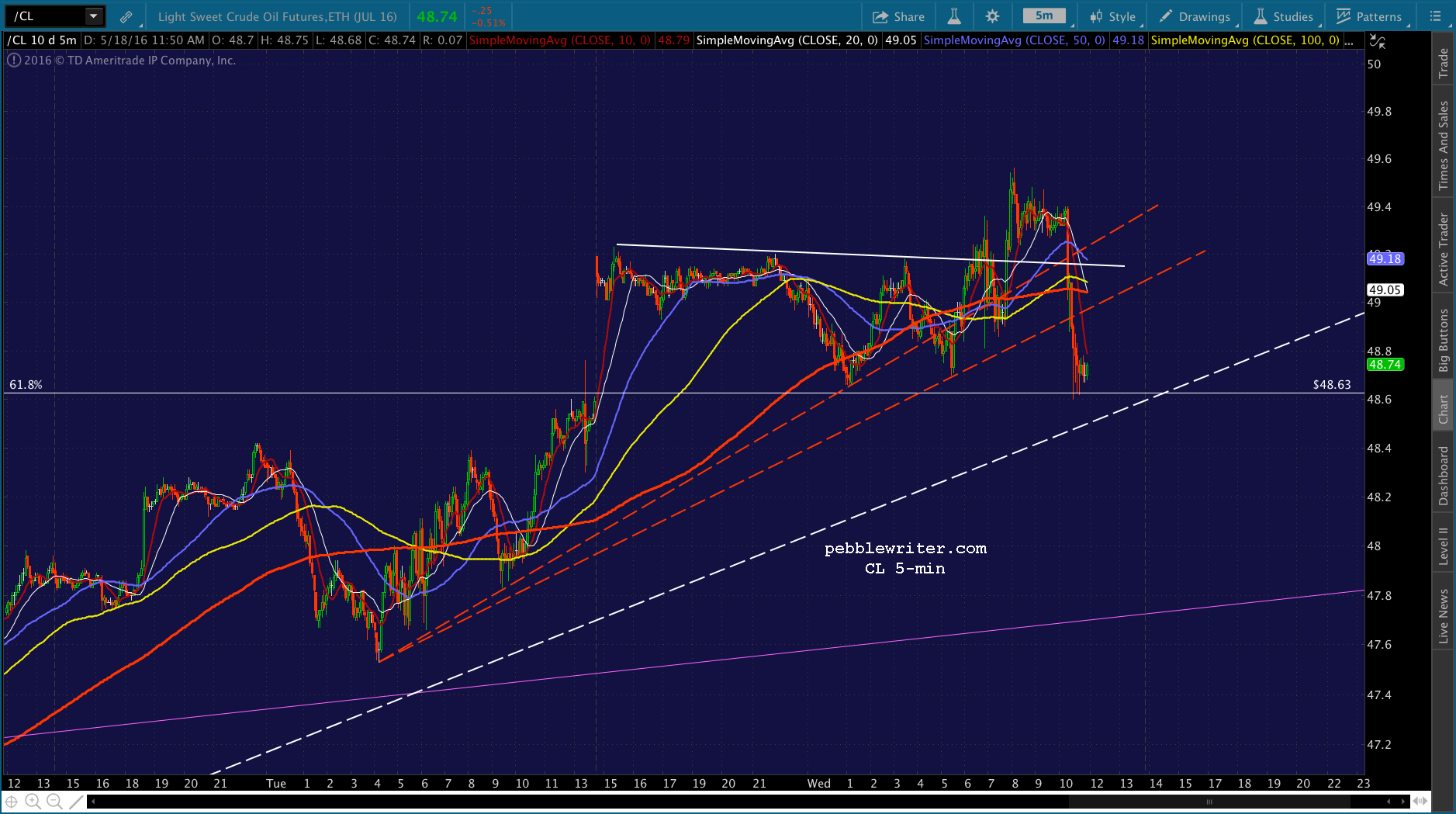Image resolution: width=1456 pixels, height=814 pixels.
Task: Click the zoom out magnifier icon
Action: (x=54, y=802)
